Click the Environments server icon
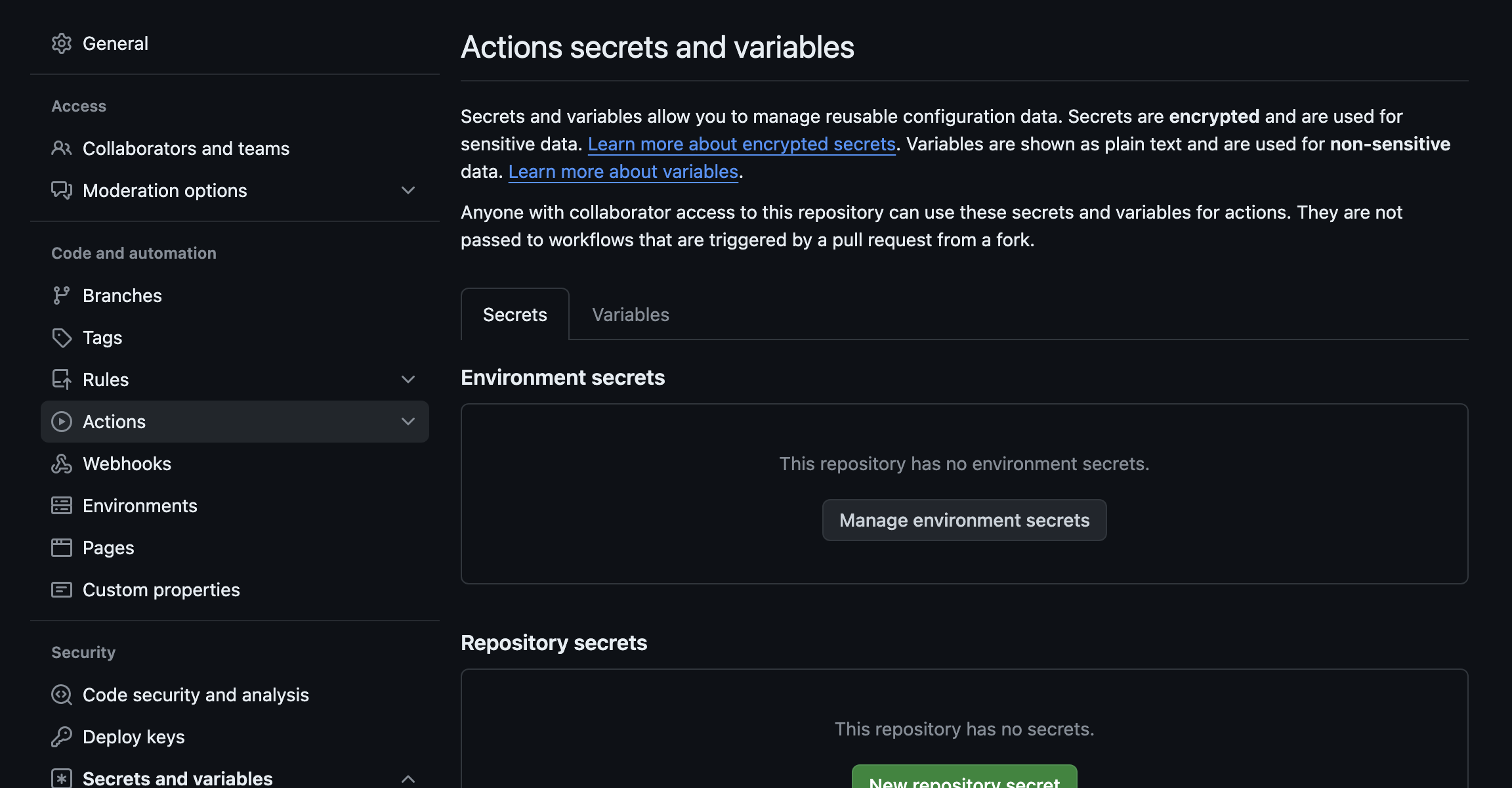Image resolution: width=1512 pixels, height=788 pixels. tap(62, 506)
